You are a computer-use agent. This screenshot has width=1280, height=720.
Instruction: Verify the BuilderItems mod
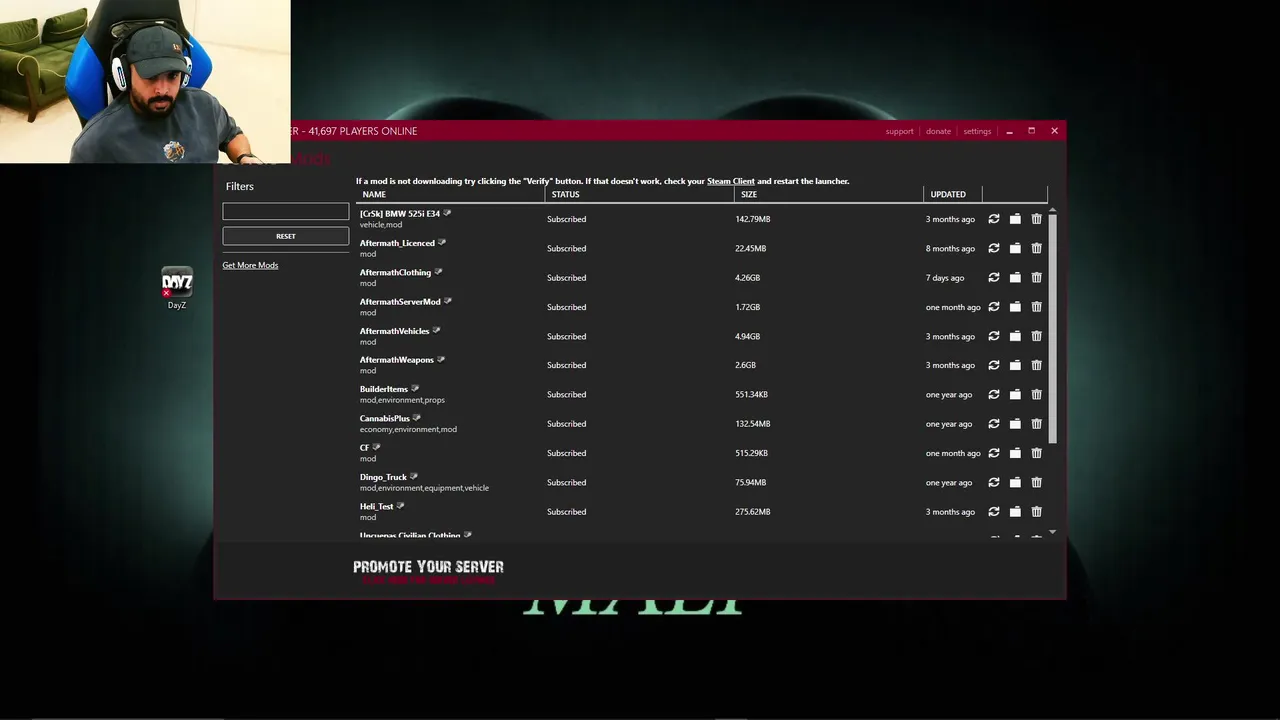pyautogui.click(x=994, y=395)
